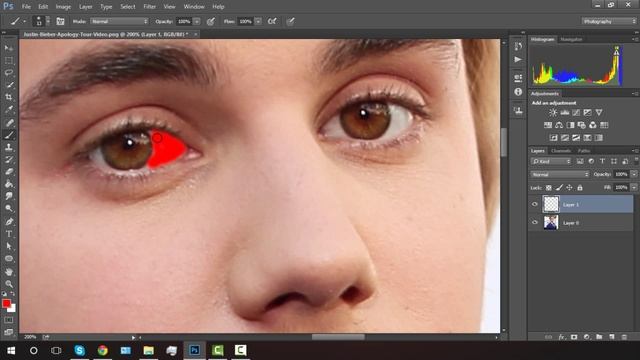Switch to the Channels tab

click(561, 151)
